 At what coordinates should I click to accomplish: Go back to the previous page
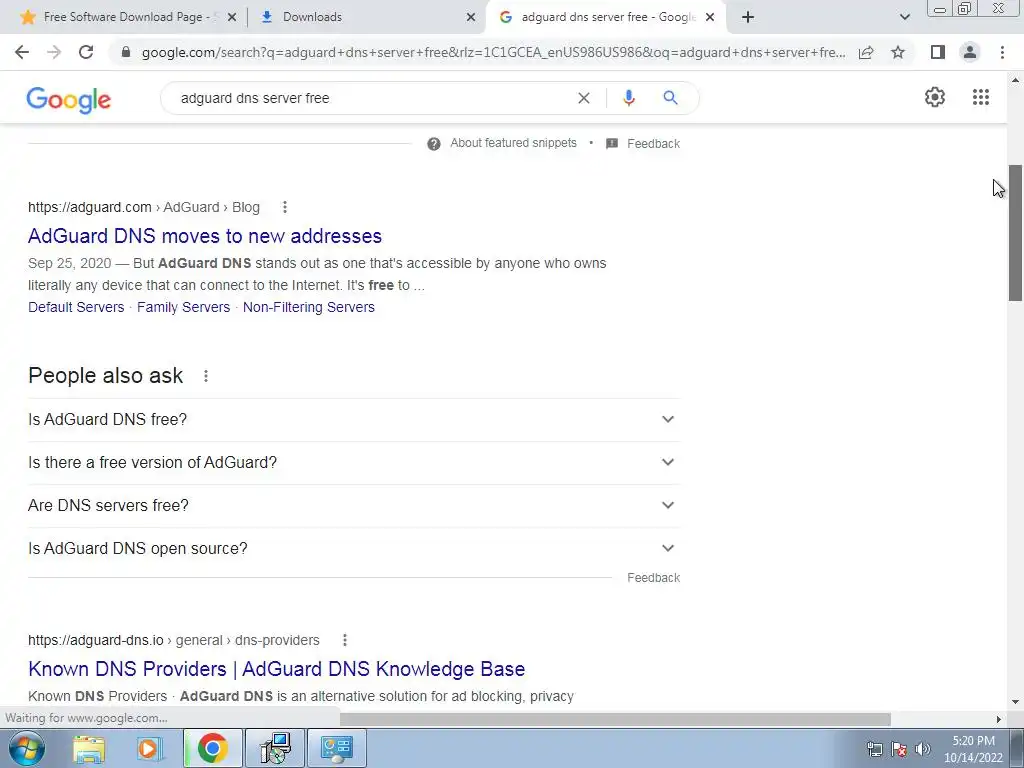click(x=22, y=52)
